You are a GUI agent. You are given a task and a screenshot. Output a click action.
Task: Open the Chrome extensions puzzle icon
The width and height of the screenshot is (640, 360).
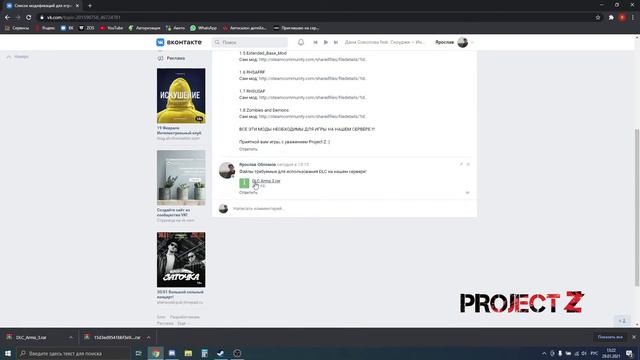(x=611, y=18)
